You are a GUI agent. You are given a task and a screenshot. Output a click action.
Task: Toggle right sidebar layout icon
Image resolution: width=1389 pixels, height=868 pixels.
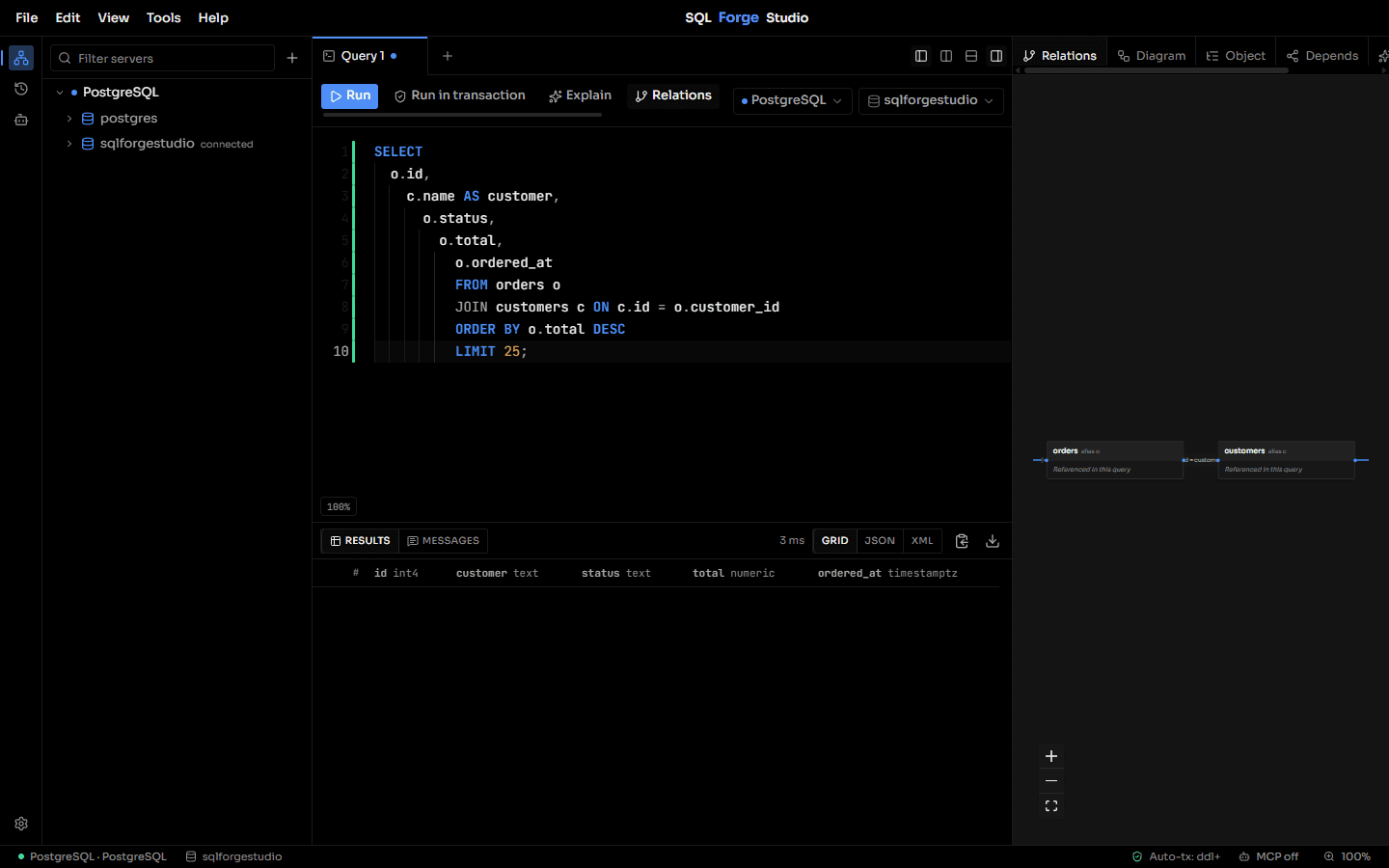996,56
